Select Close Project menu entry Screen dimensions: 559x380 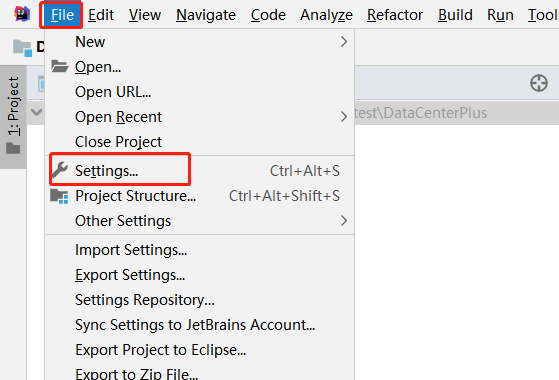pos(118,142)
